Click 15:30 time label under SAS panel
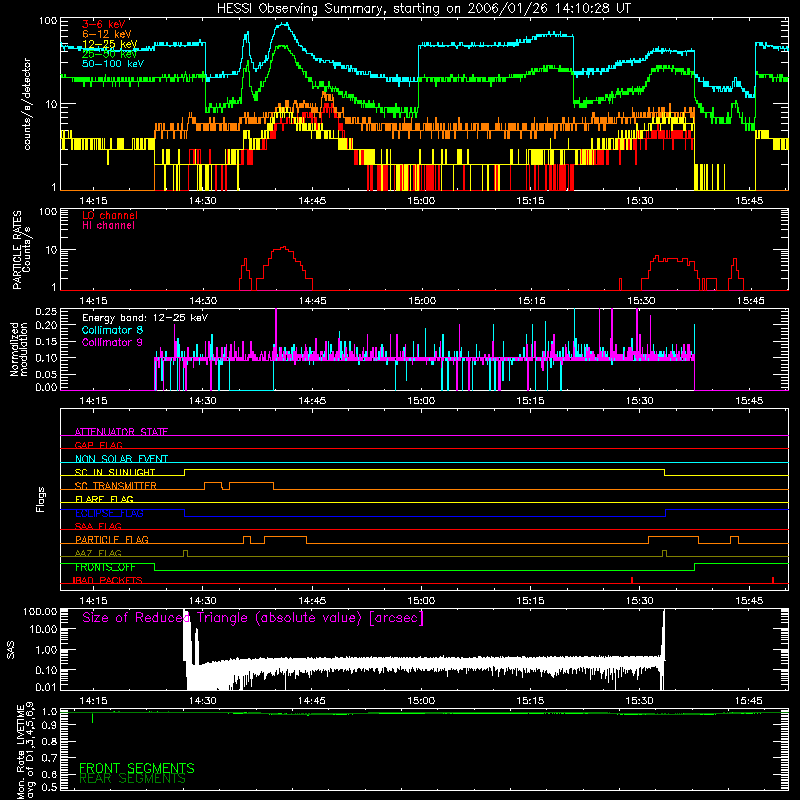The width and height of the screenshot is (800, 800). [640, 701]
